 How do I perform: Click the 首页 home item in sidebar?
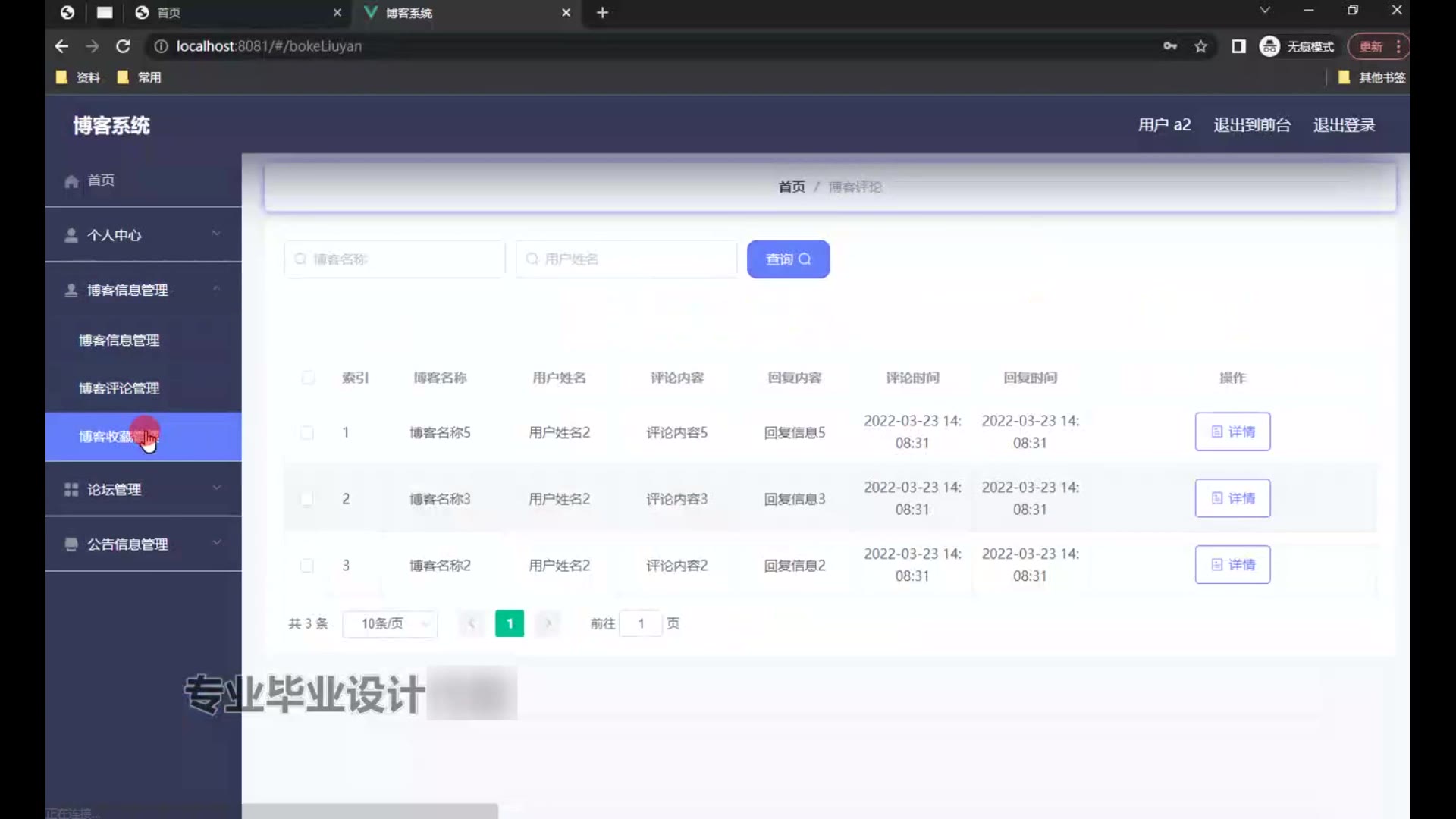pyautogui.click(x=143, y=180)
